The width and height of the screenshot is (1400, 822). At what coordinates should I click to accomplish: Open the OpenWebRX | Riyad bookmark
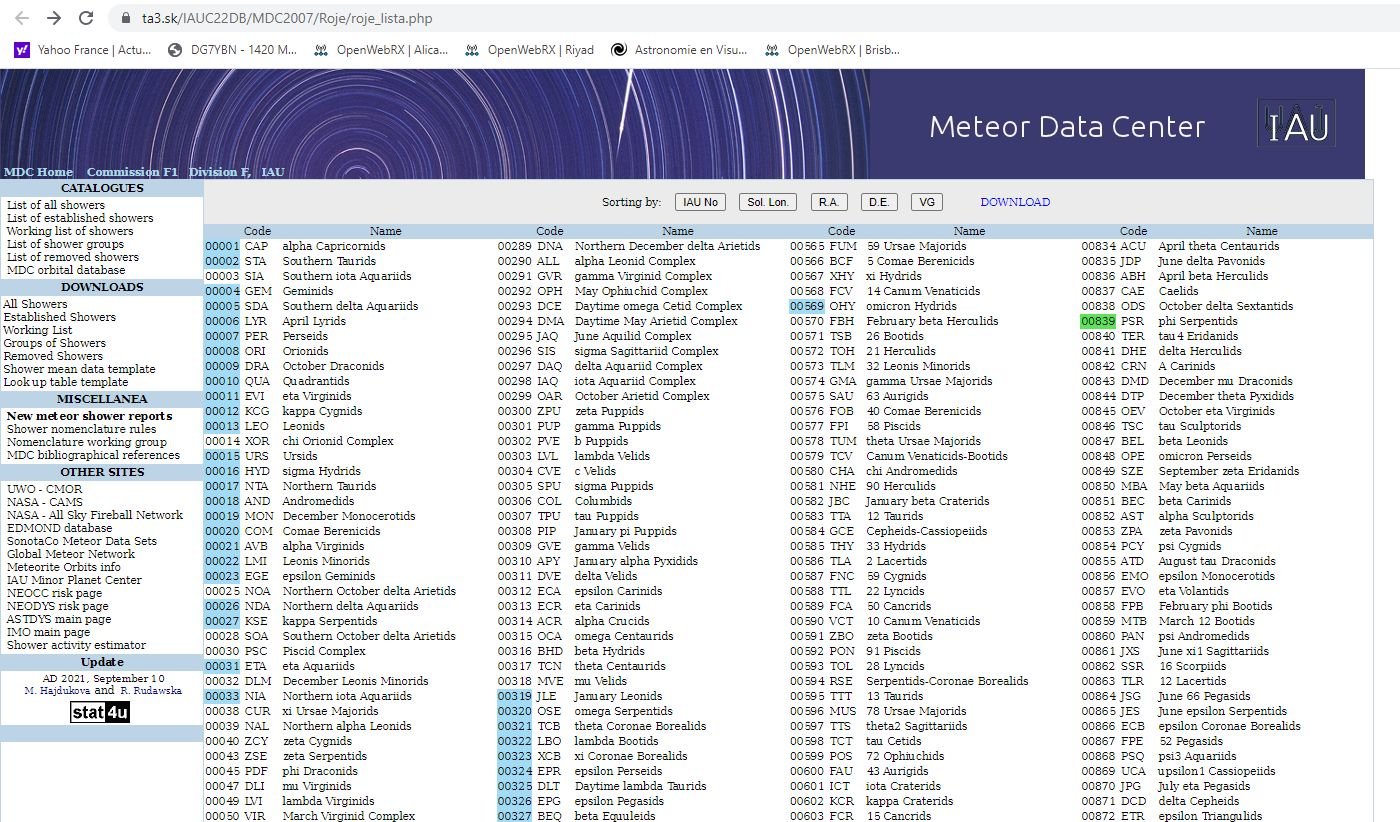[529, 49]
